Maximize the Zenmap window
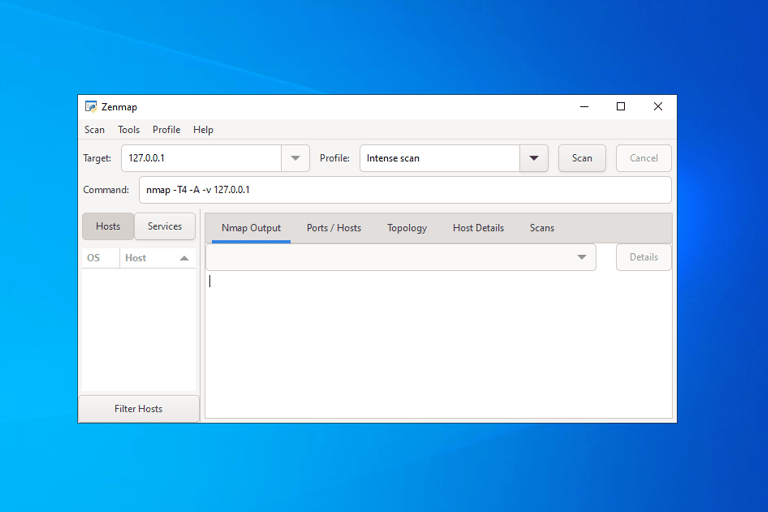 (x=621, y=106)
